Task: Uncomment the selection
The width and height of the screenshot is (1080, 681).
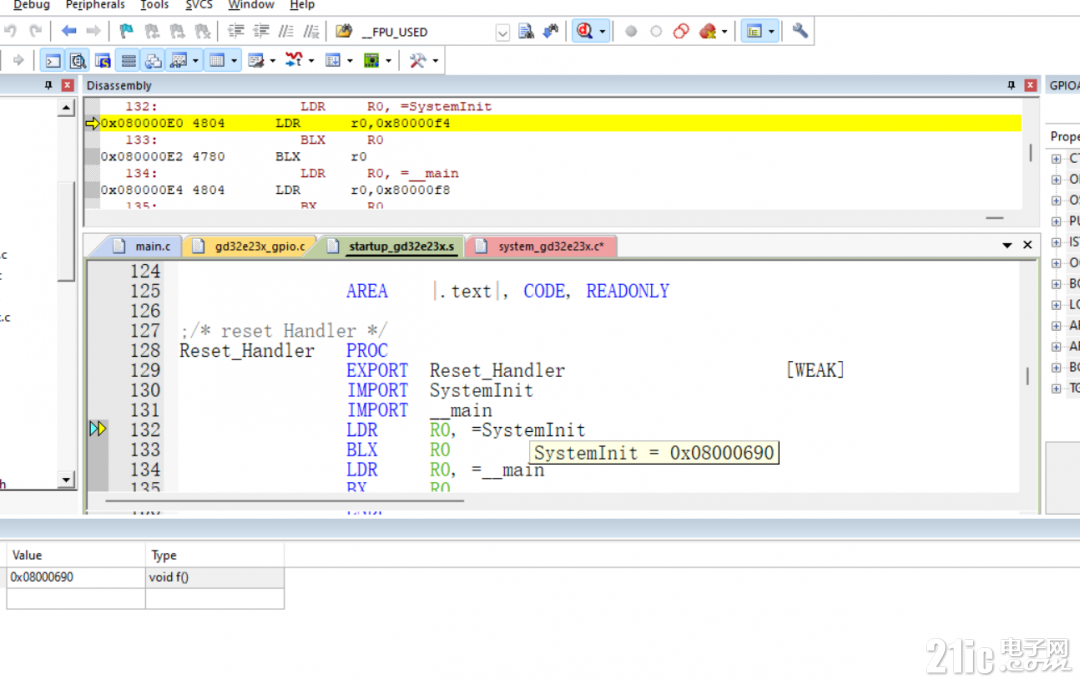Action: point(311,31)
